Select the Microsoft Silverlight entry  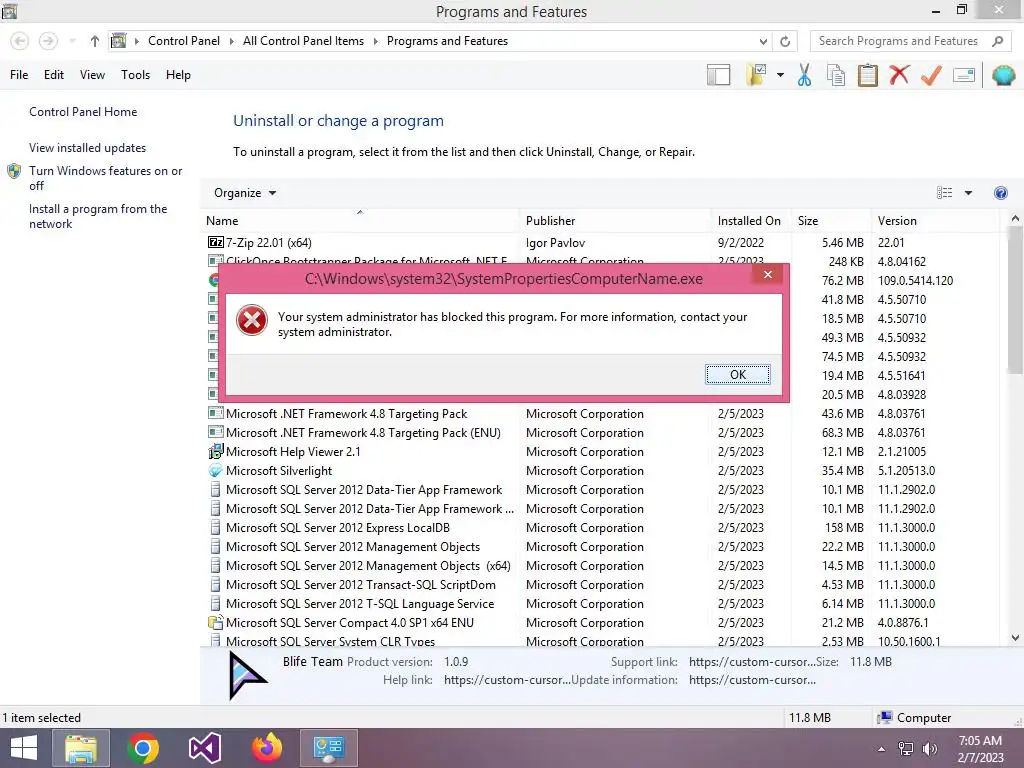click(x=603, y=470)
